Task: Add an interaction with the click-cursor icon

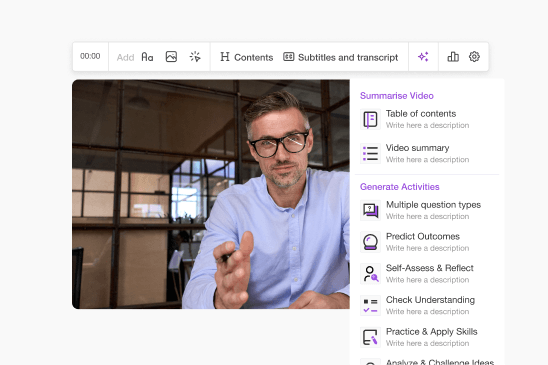Action: pos(195,57)
